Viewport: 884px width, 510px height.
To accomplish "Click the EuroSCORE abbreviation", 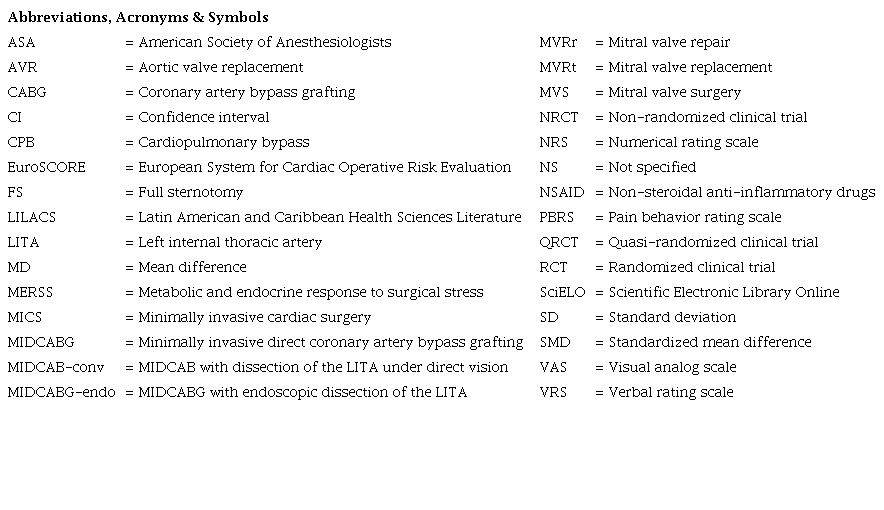I will coord(46,167).
